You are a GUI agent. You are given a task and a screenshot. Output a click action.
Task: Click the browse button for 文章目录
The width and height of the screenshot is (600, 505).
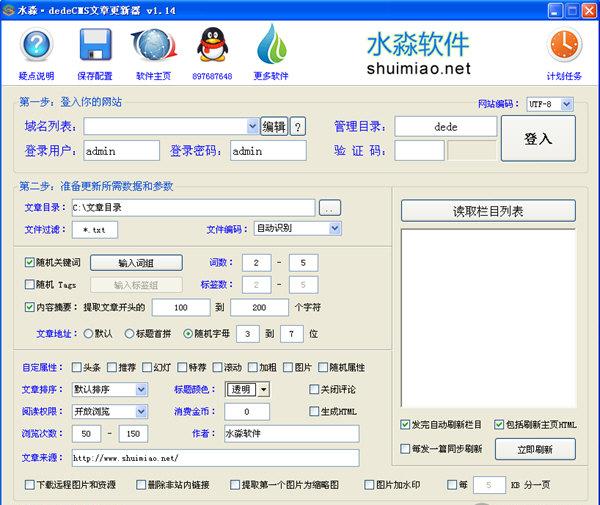coord(330,208)
